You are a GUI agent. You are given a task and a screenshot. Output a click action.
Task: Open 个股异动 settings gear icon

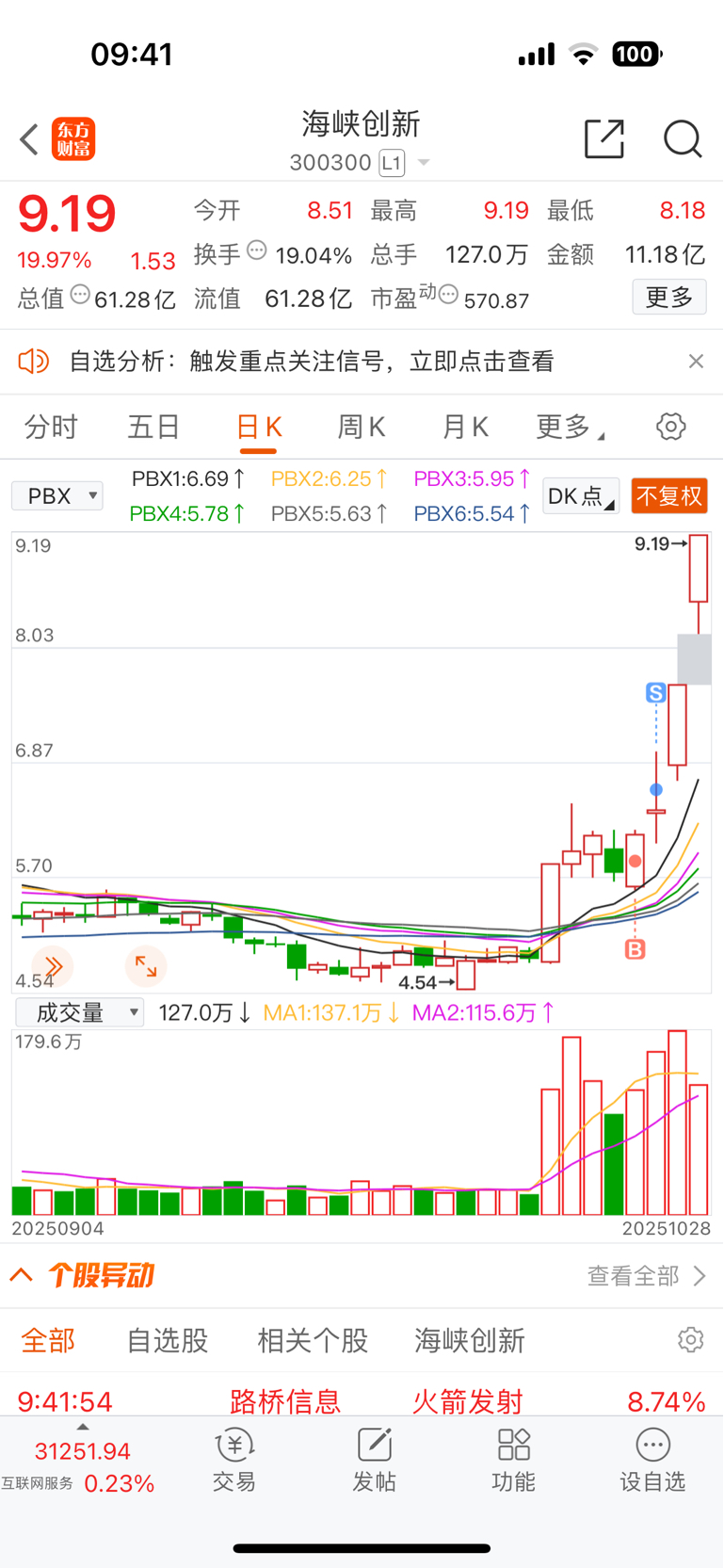[x=691, y=1339]
